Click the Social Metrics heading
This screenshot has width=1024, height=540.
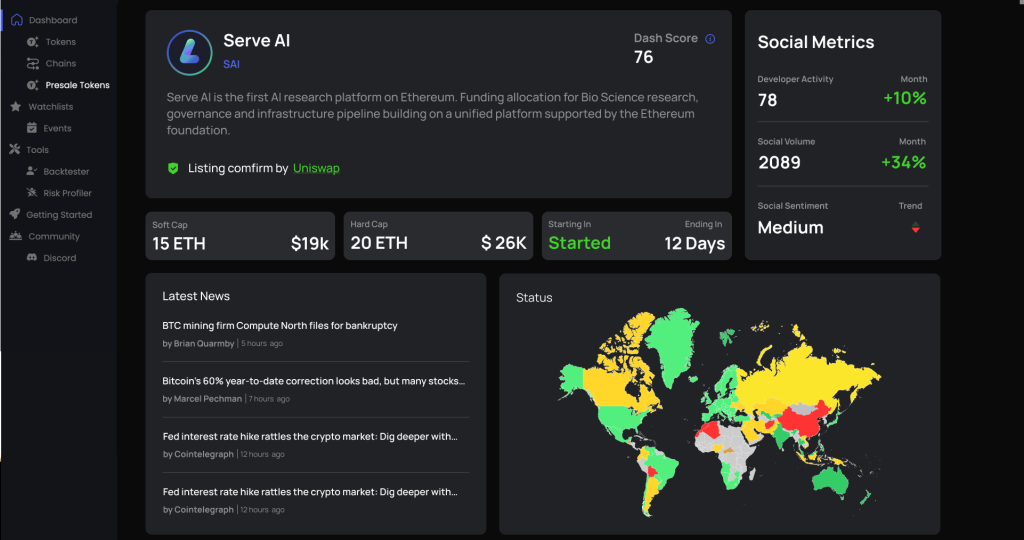point(816,42)
